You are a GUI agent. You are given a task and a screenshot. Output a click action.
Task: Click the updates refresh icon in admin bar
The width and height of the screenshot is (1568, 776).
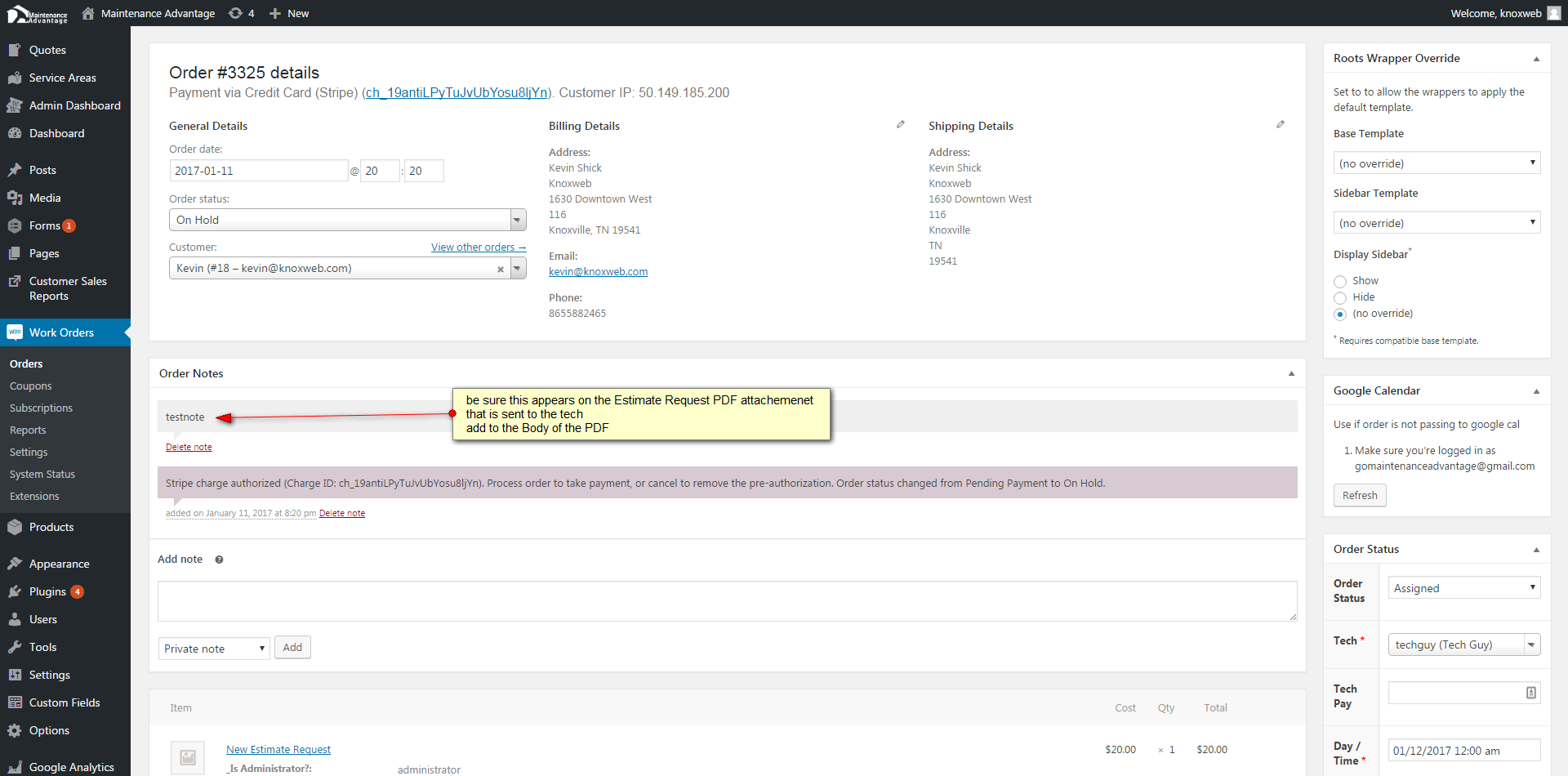pyautogui.click(x=235, y=13)
